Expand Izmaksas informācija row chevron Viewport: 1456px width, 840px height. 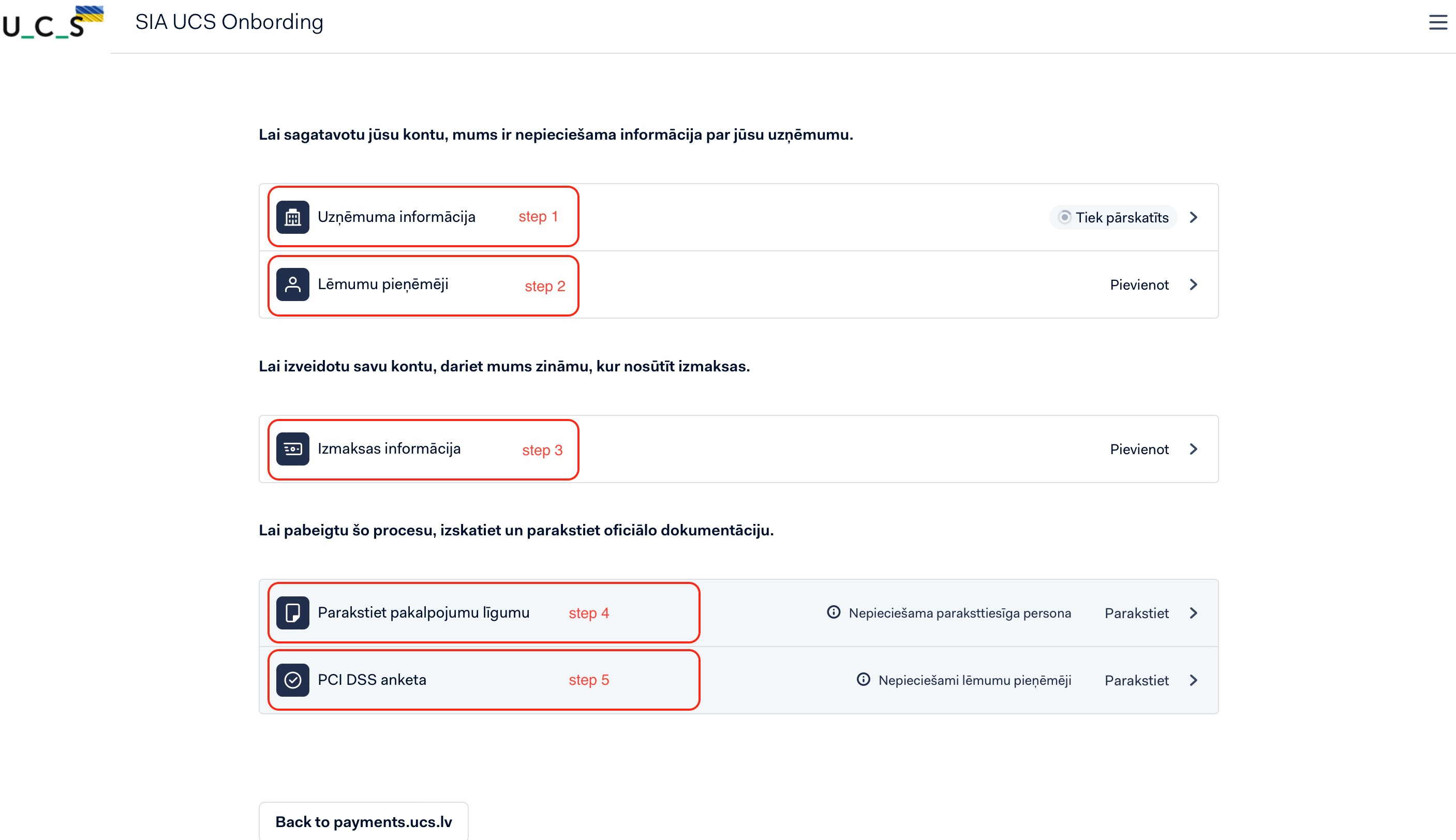pos(1194,449)
